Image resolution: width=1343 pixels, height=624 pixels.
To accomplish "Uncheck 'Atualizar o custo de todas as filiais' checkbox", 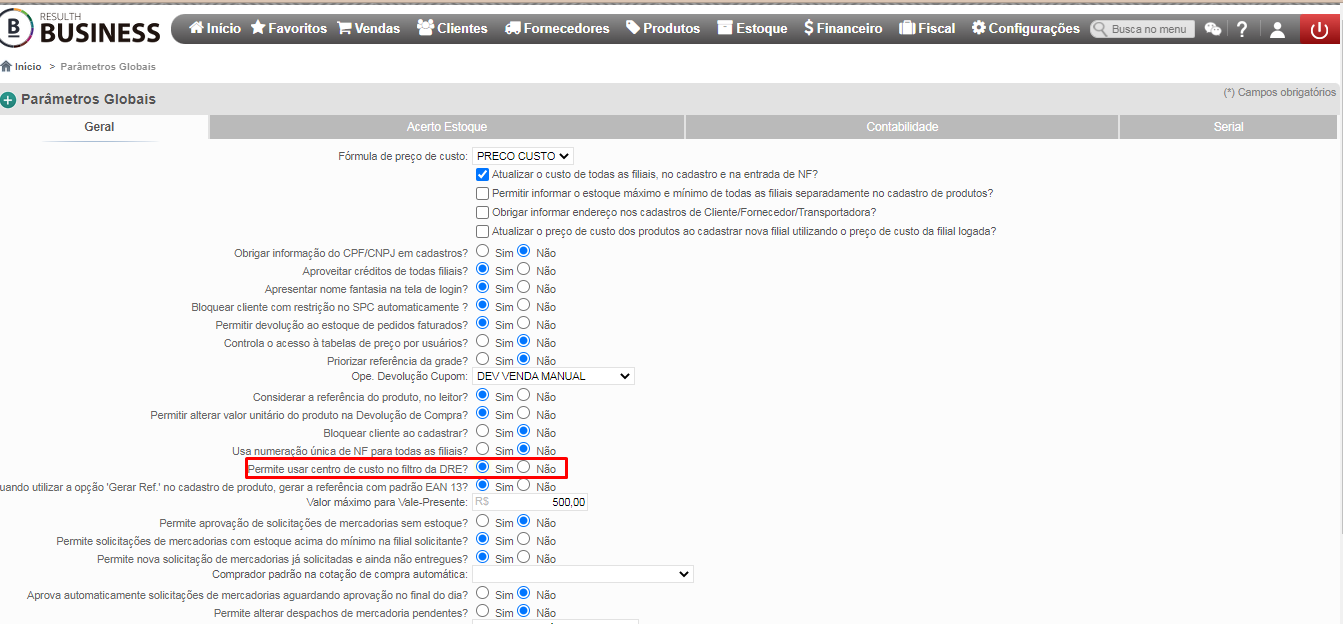I will [483, 174].
